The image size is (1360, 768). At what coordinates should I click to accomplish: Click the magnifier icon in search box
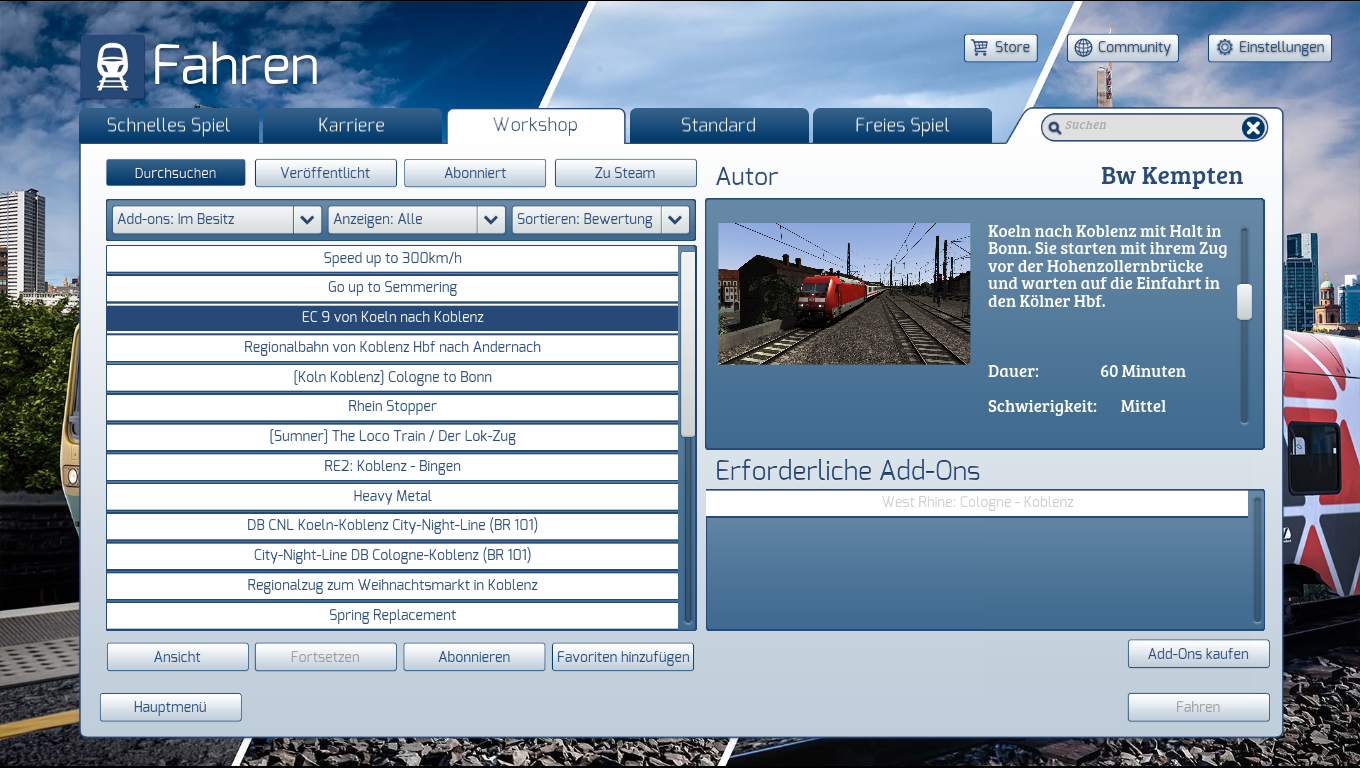(x=1054, y=128)
